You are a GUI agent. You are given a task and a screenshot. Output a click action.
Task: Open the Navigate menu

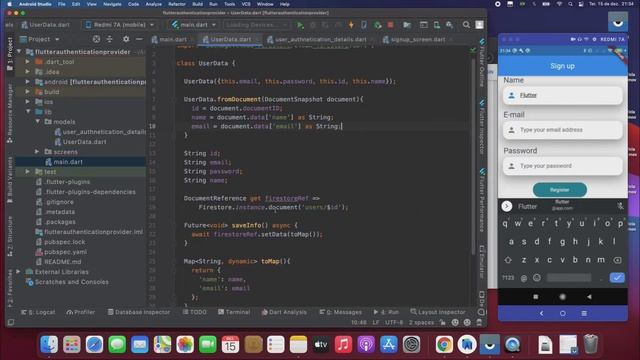tap(112, 4)
